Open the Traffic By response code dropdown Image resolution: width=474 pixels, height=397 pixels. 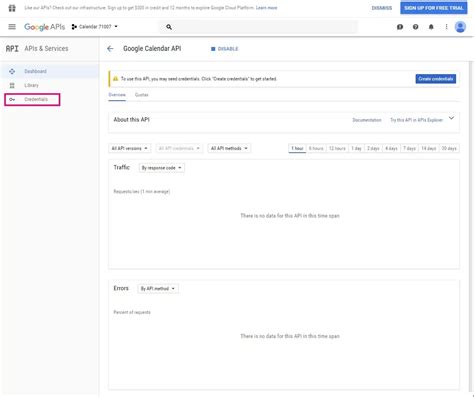tap(162, 168)
